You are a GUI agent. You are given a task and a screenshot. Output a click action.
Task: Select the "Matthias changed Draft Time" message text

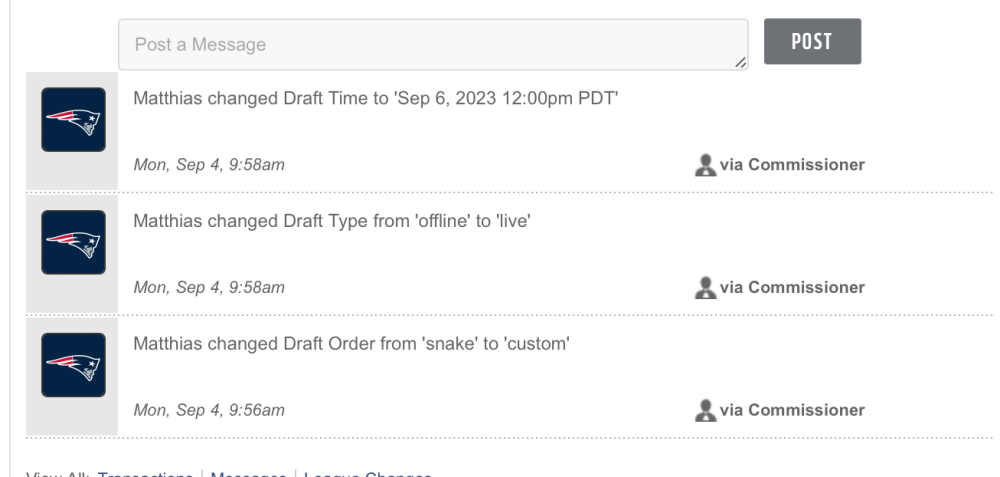376,99
